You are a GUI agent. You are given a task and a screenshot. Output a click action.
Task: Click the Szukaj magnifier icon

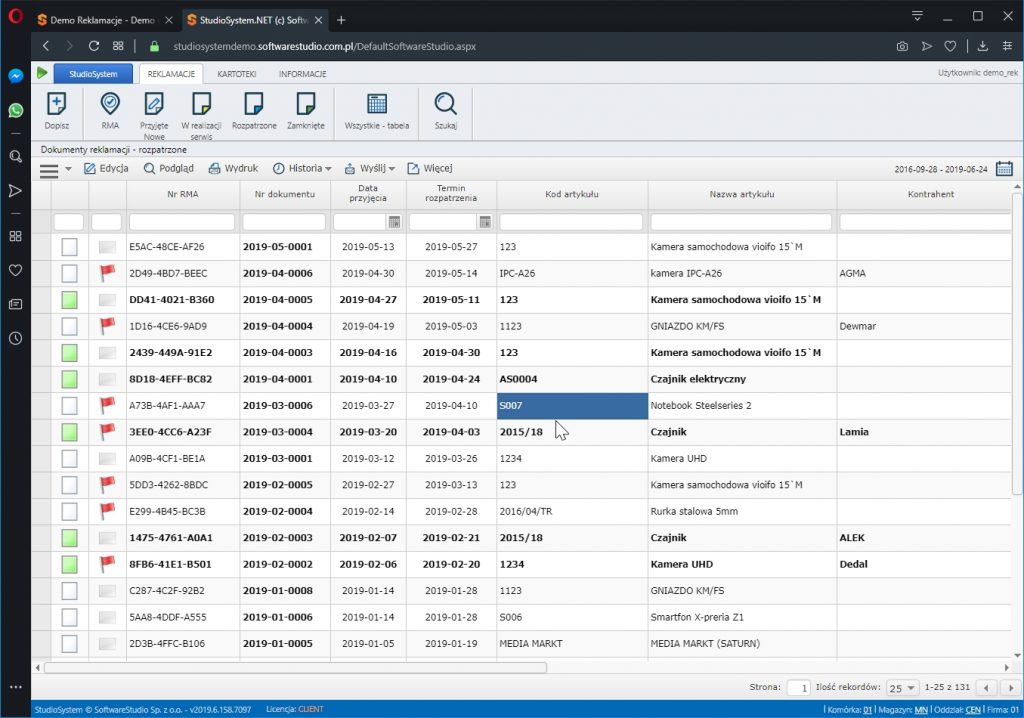pyautogui.click(x=445, y=103)
